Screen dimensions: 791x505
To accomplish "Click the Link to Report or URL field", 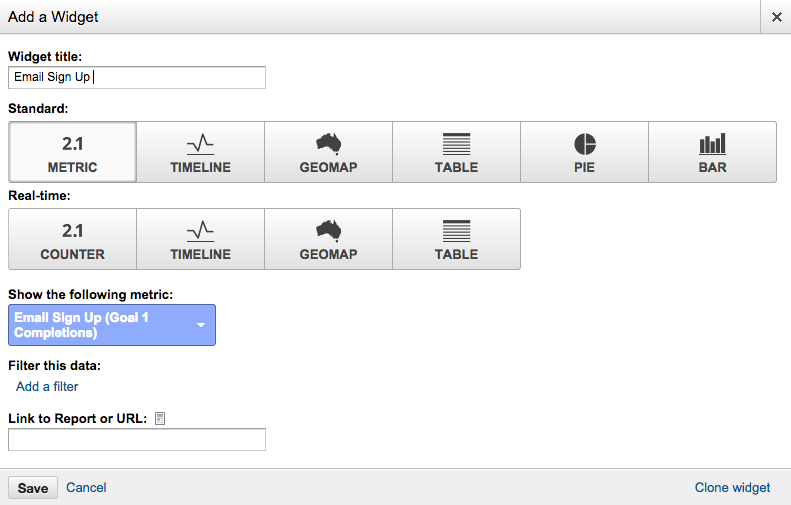I will click(x=137, y=439).
